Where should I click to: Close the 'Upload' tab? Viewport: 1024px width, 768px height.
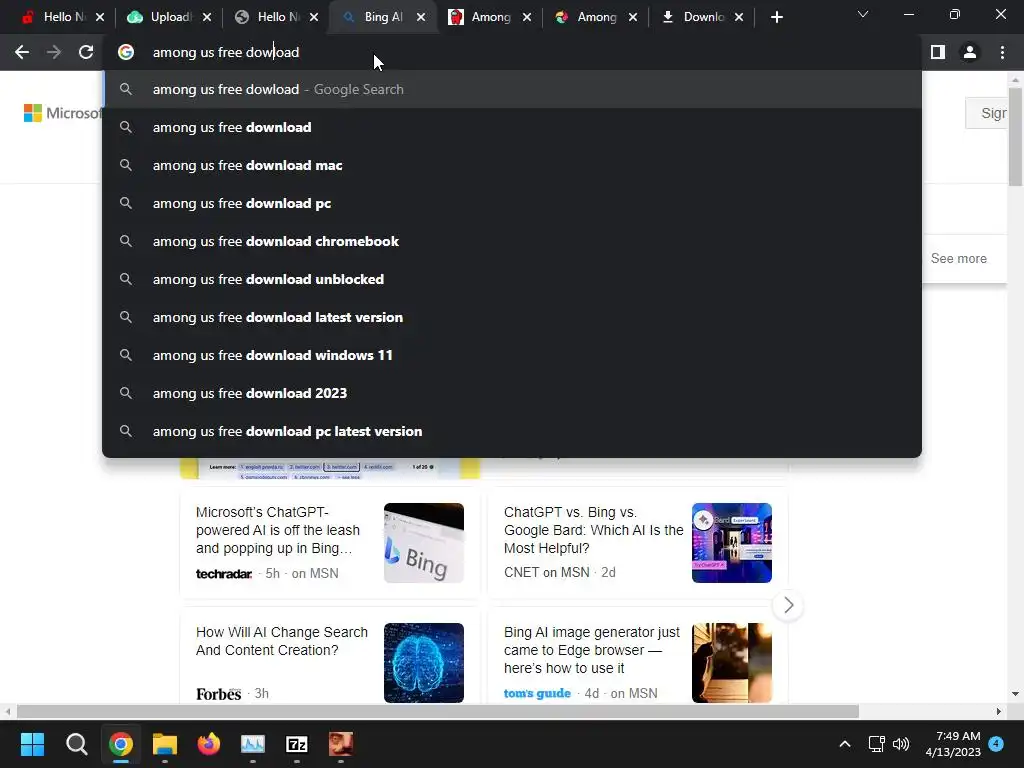207,18
